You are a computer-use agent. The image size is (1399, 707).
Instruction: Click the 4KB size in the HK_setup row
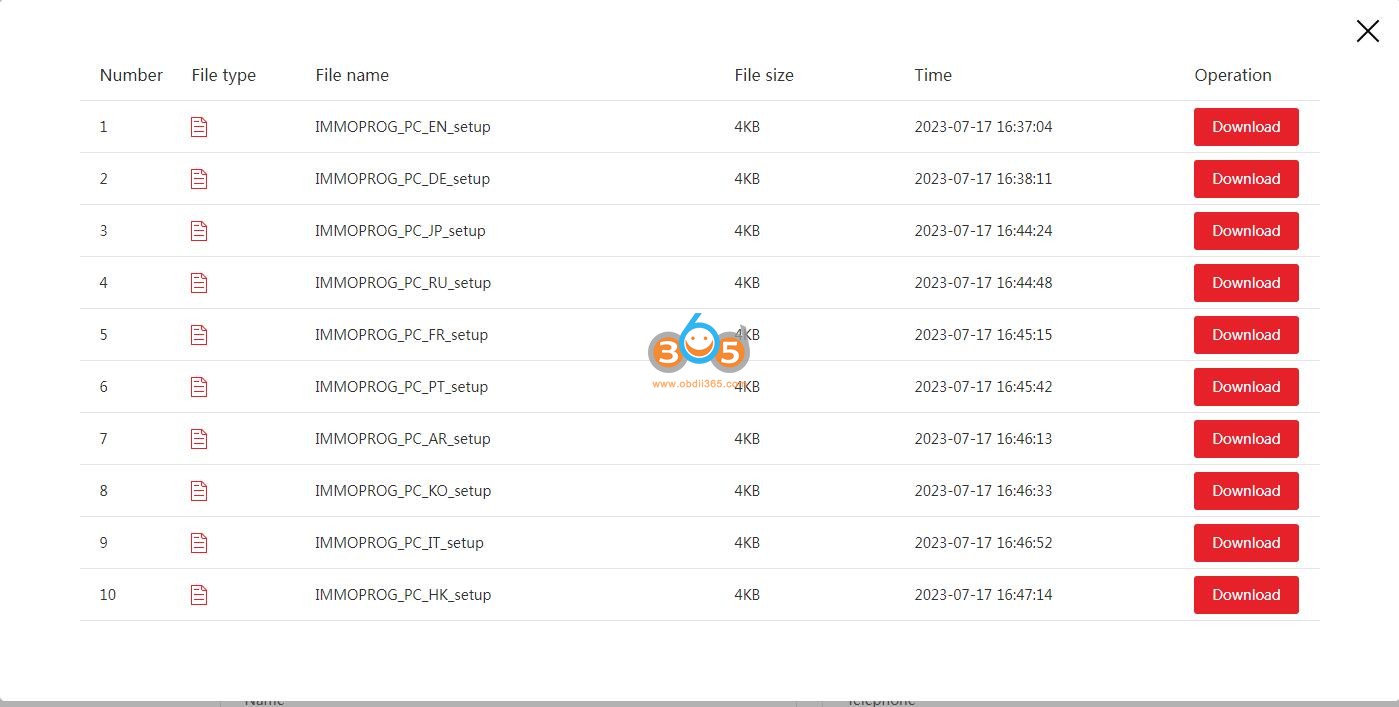coord(747,595)
